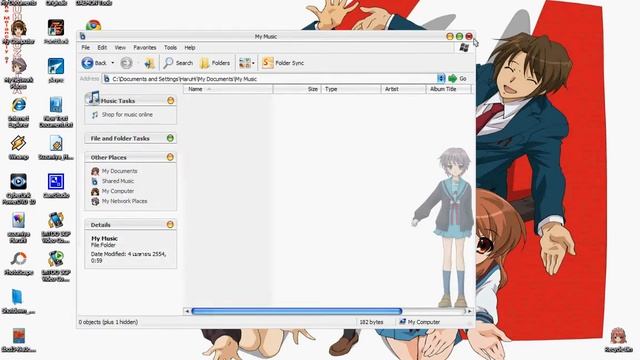Click the Shop for music online link
Viewport: 640px width, 360px height.
tap(127, 115)
